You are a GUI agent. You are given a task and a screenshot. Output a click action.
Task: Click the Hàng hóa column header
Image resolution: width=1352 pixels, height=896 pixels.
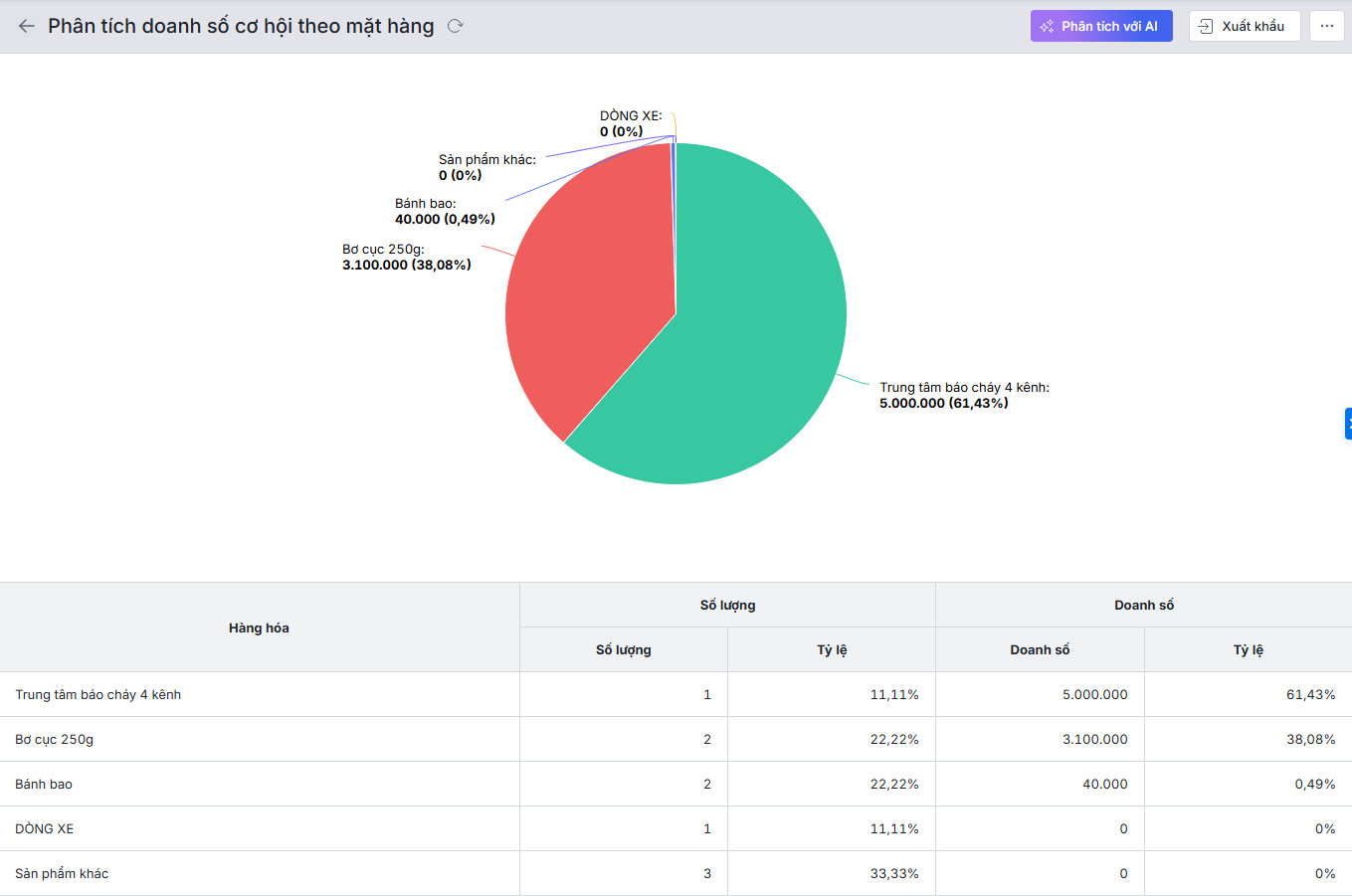259,627
